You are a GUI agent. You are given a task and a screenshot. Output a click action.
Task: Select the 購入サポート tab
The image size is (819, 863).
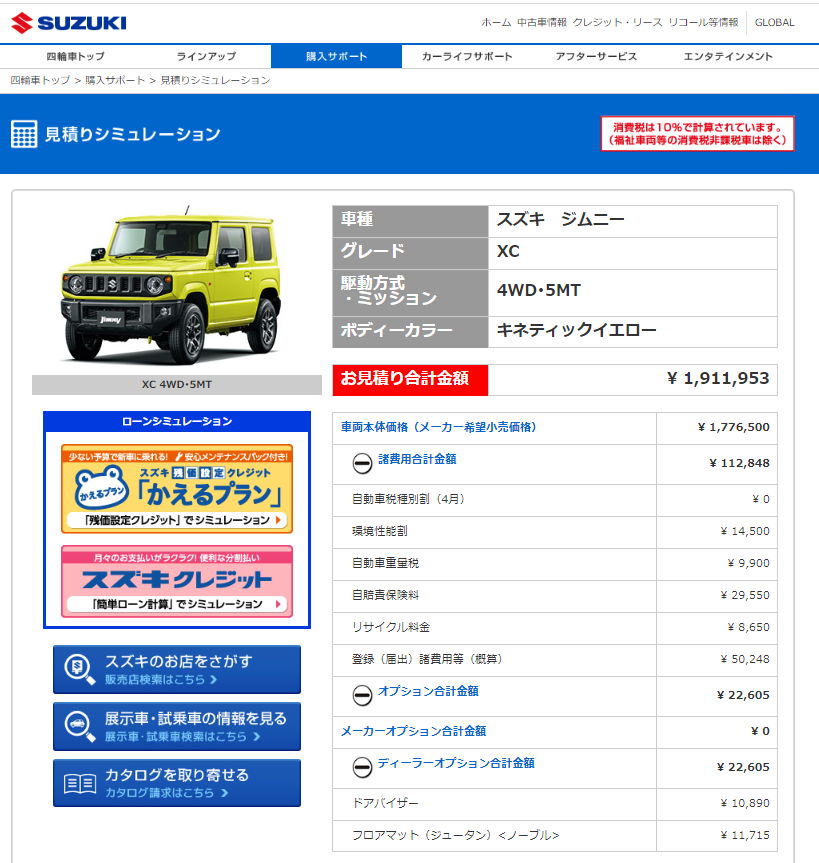pos(336,56)
